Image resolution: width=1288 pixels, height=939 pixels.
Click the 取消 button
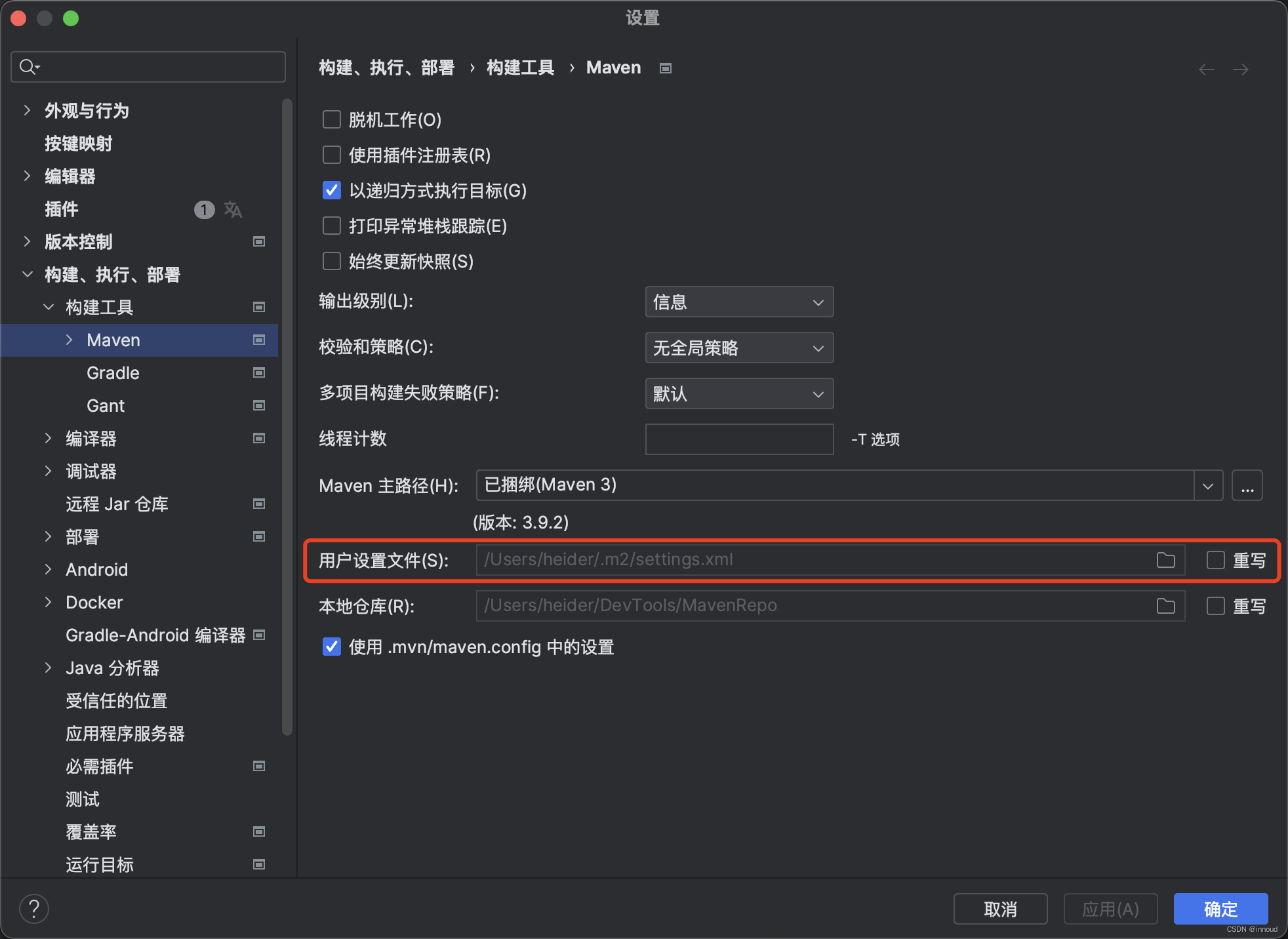pos(1000,909)
